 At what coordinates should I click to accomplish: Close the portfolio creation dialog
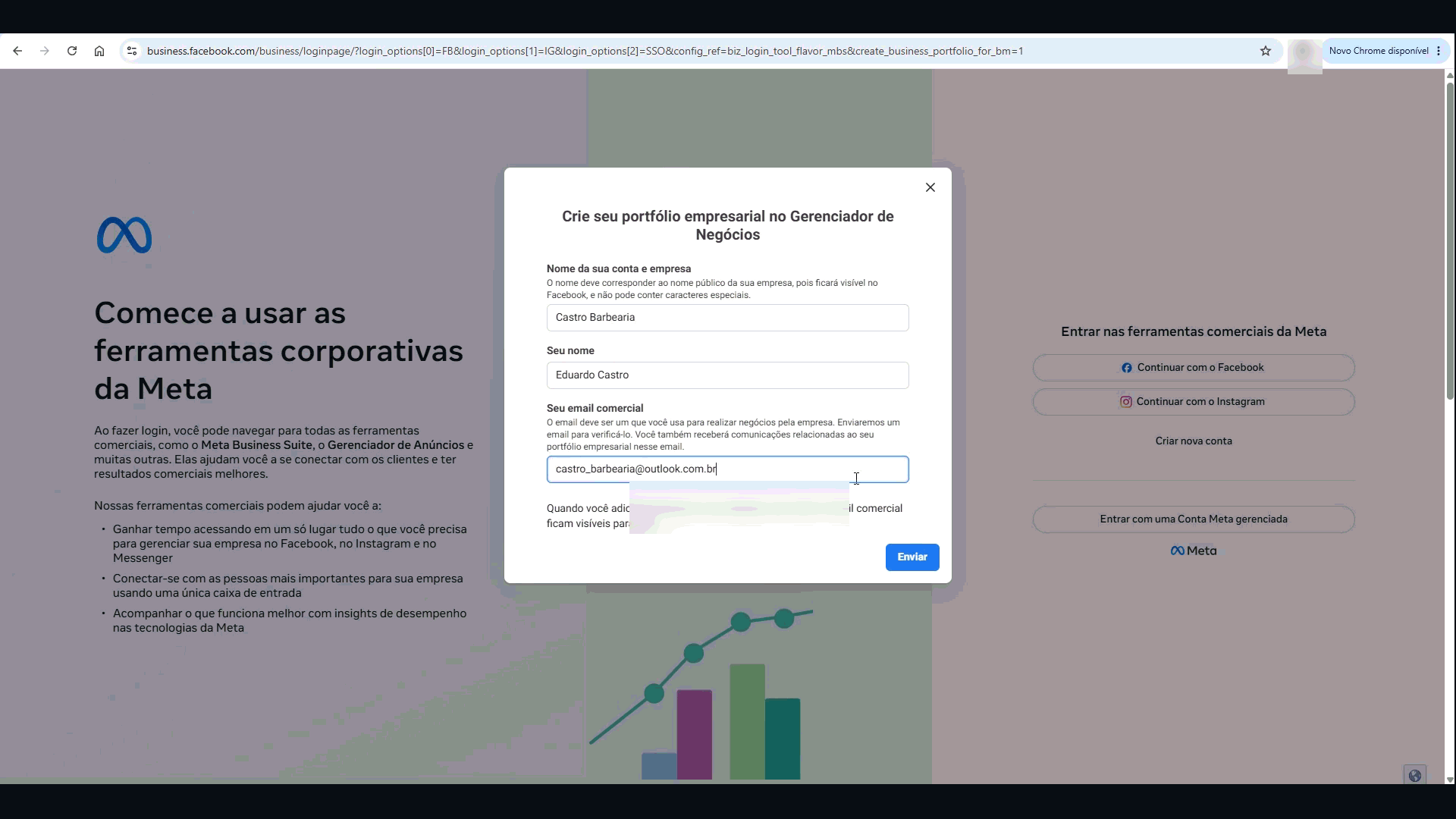(x=930, y=187)
